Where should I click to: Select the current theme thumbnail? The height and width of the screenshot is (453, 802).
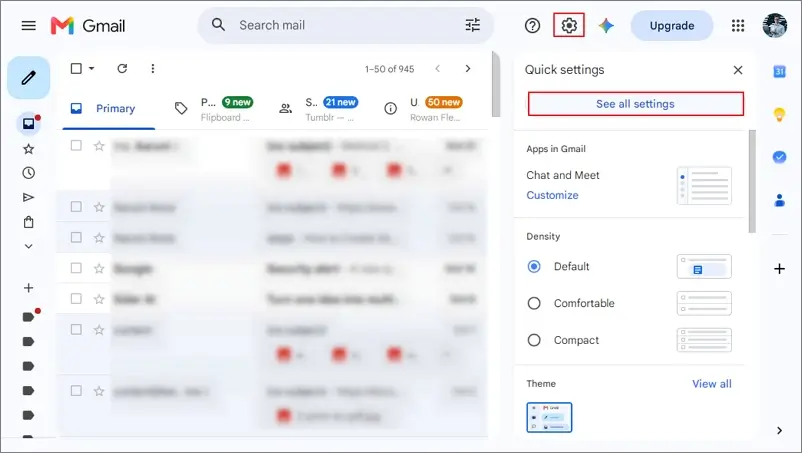coord(549,417)
